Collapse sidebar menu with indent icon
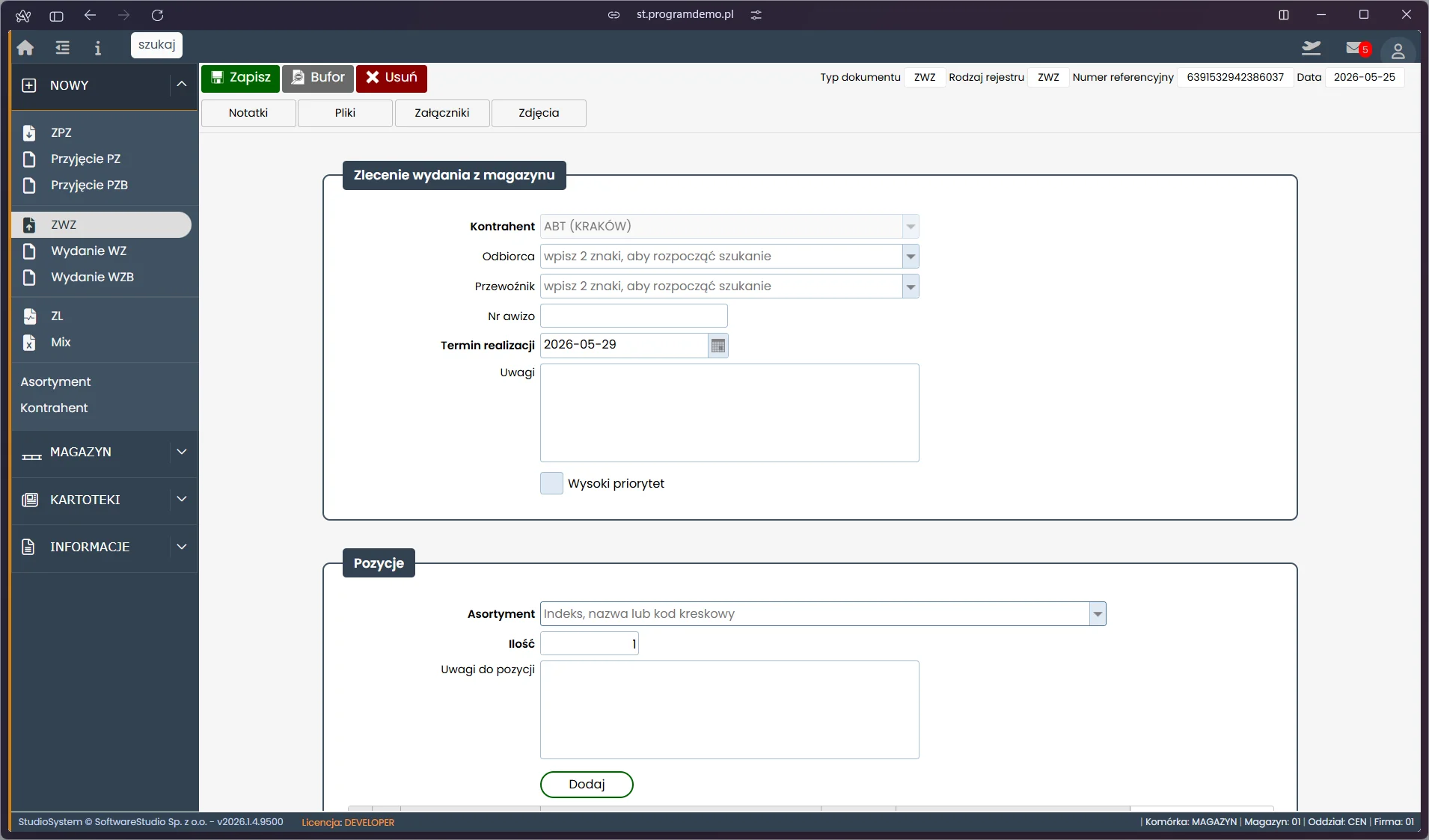Viewport: 1429px width, 840px height. click(x=62, y=48)
